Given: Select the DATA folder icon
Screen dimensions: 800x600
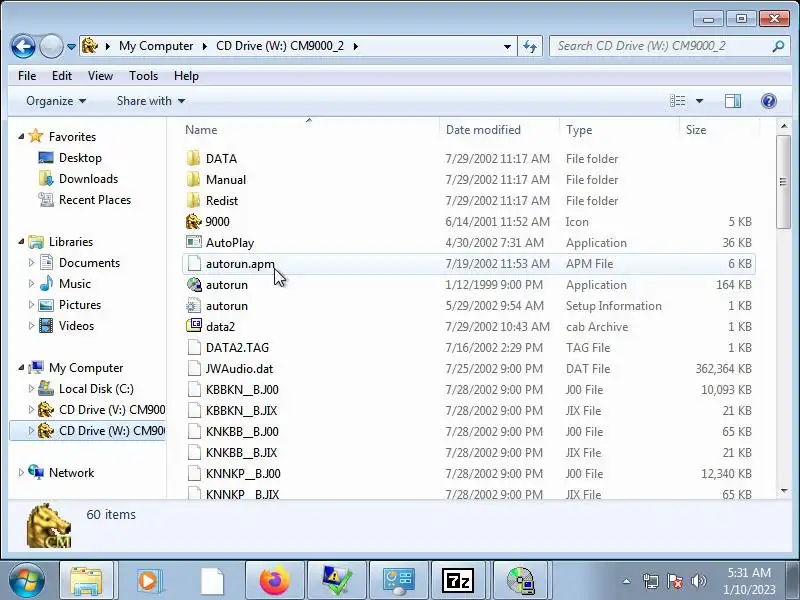Looking at the screenshot, I should [x=193, y=159].
